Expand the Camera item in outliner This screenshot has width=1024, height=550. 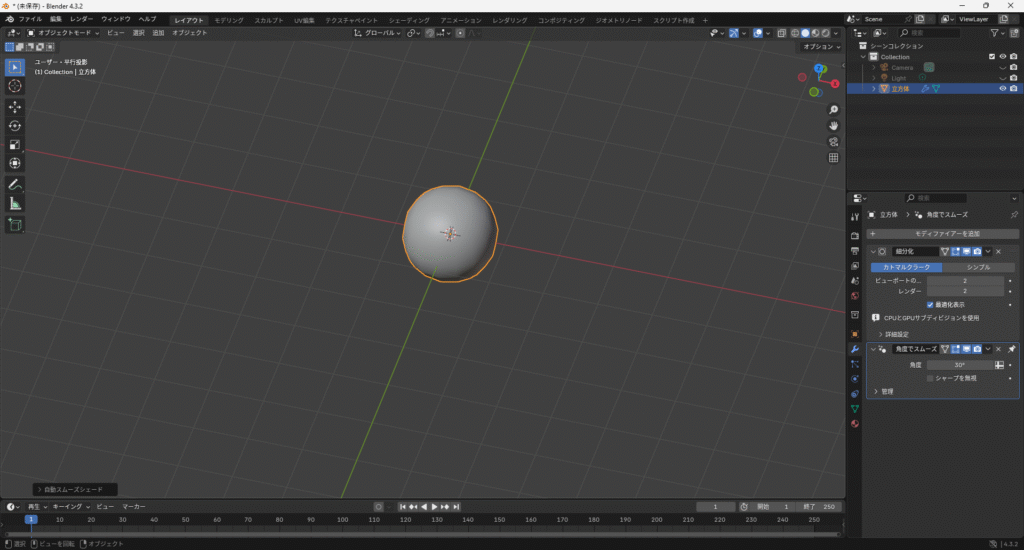(874, 67)
